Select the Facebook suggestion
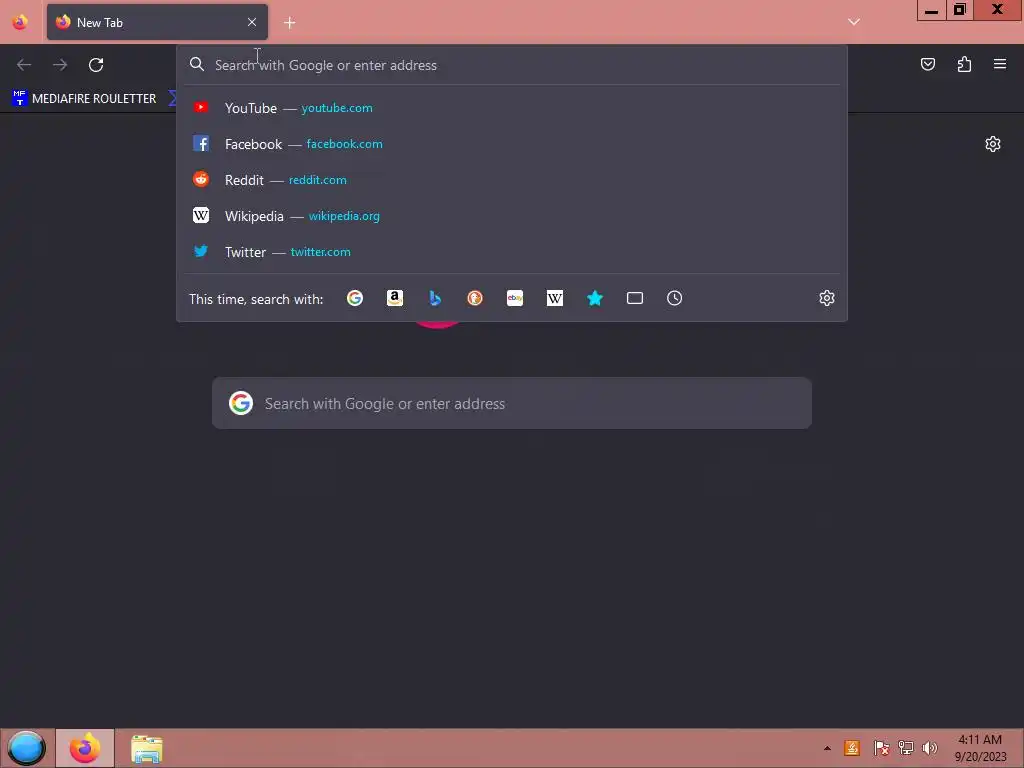Image resolution: width=1024 pixels, height=768 pixels. point(512,144)
